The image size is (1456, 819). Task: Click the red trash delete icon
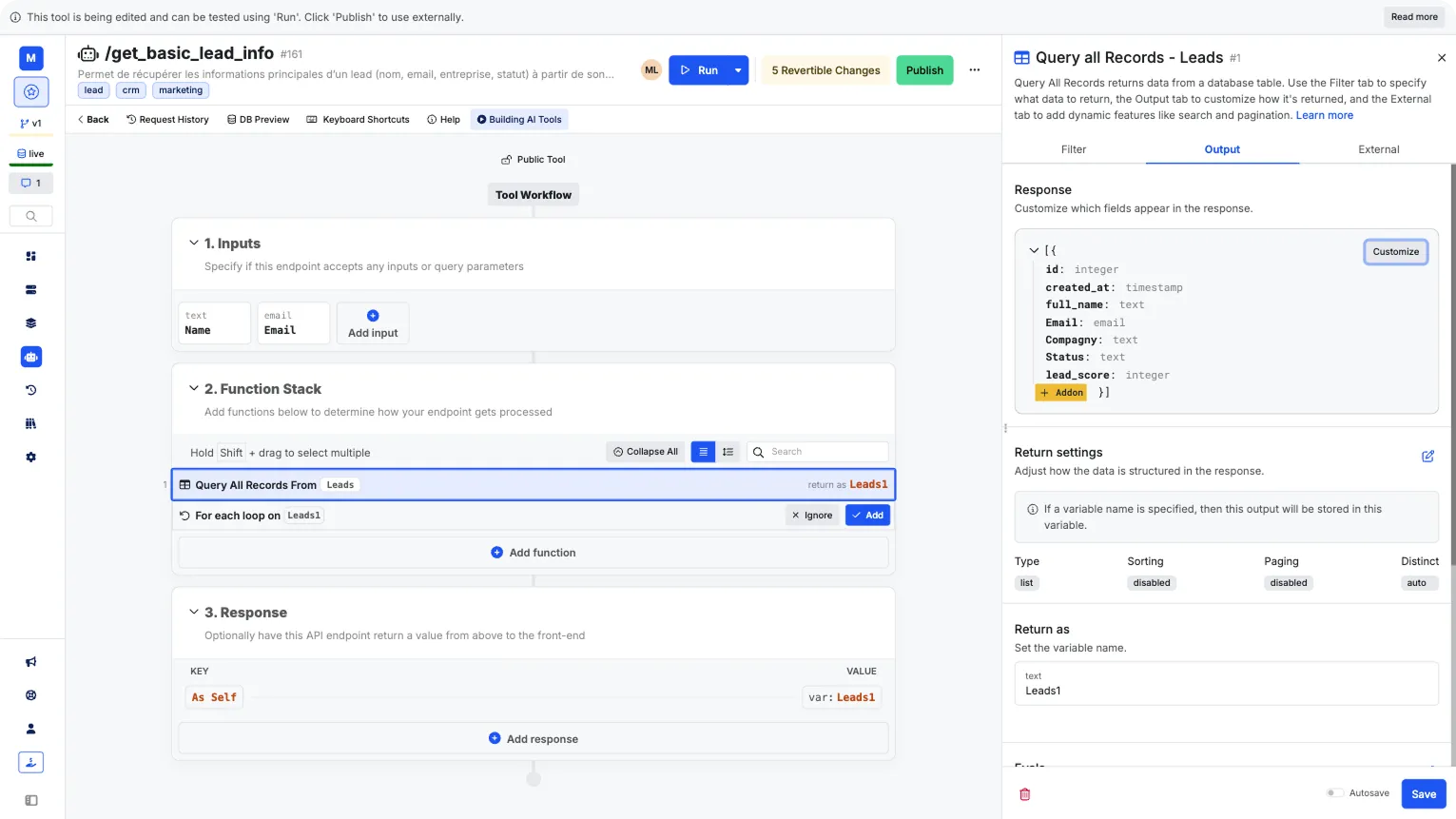tap(1025, 794)
